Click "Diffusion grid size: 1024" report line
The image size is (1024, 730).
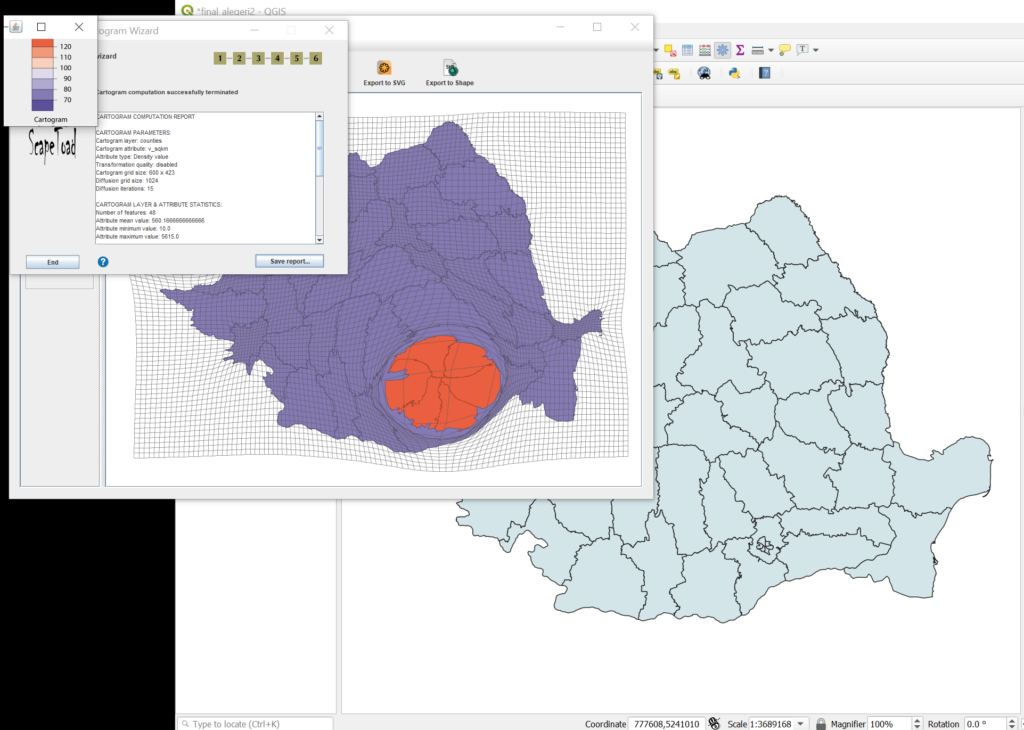[x=127, y=181]
